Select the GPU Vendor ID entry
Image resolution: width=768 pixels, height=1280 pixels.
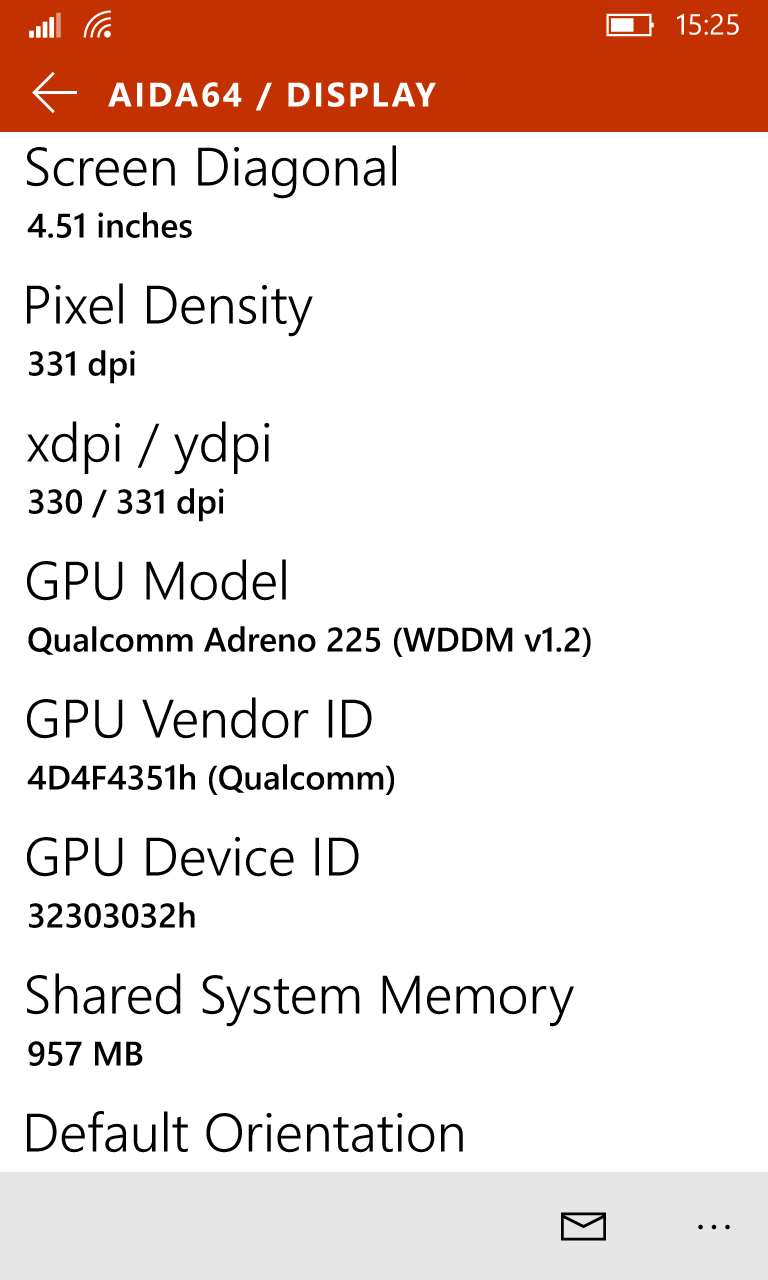click(x=384, y=747)
